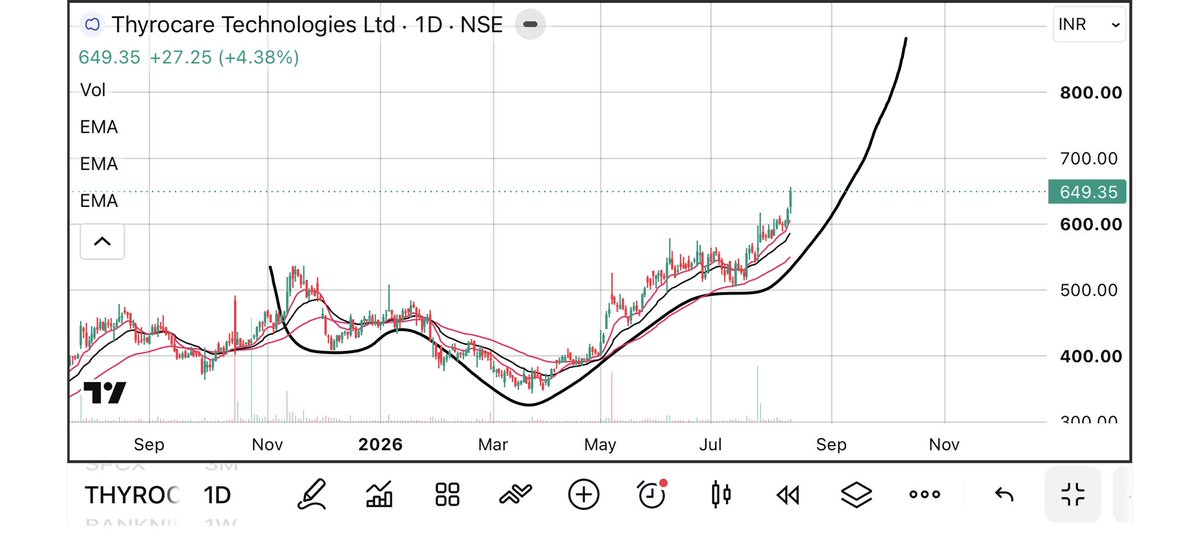The height and width of the screenshot is (554, 1199).
Task: Select the middle EMA legend entry
Action: [x=99, y=164]
